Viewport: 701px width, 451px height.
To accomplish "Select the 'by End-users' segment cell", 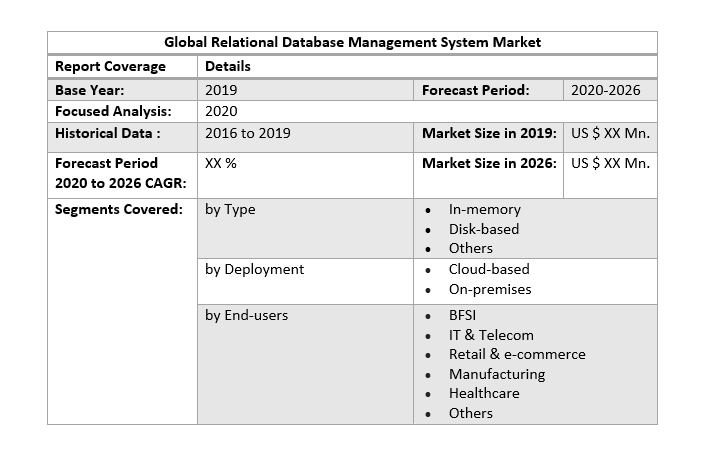I will 246,315.
